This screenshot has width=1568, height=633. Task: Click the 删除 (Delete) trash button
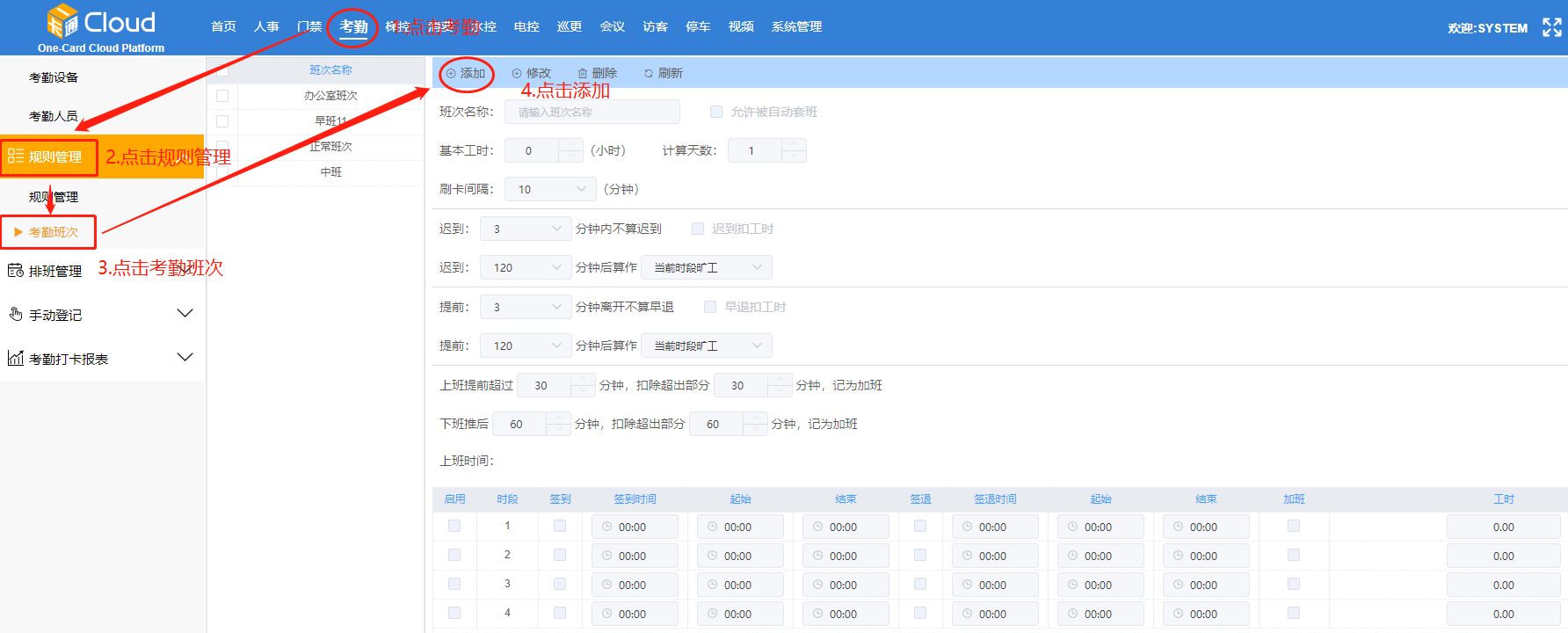[597, 74]
